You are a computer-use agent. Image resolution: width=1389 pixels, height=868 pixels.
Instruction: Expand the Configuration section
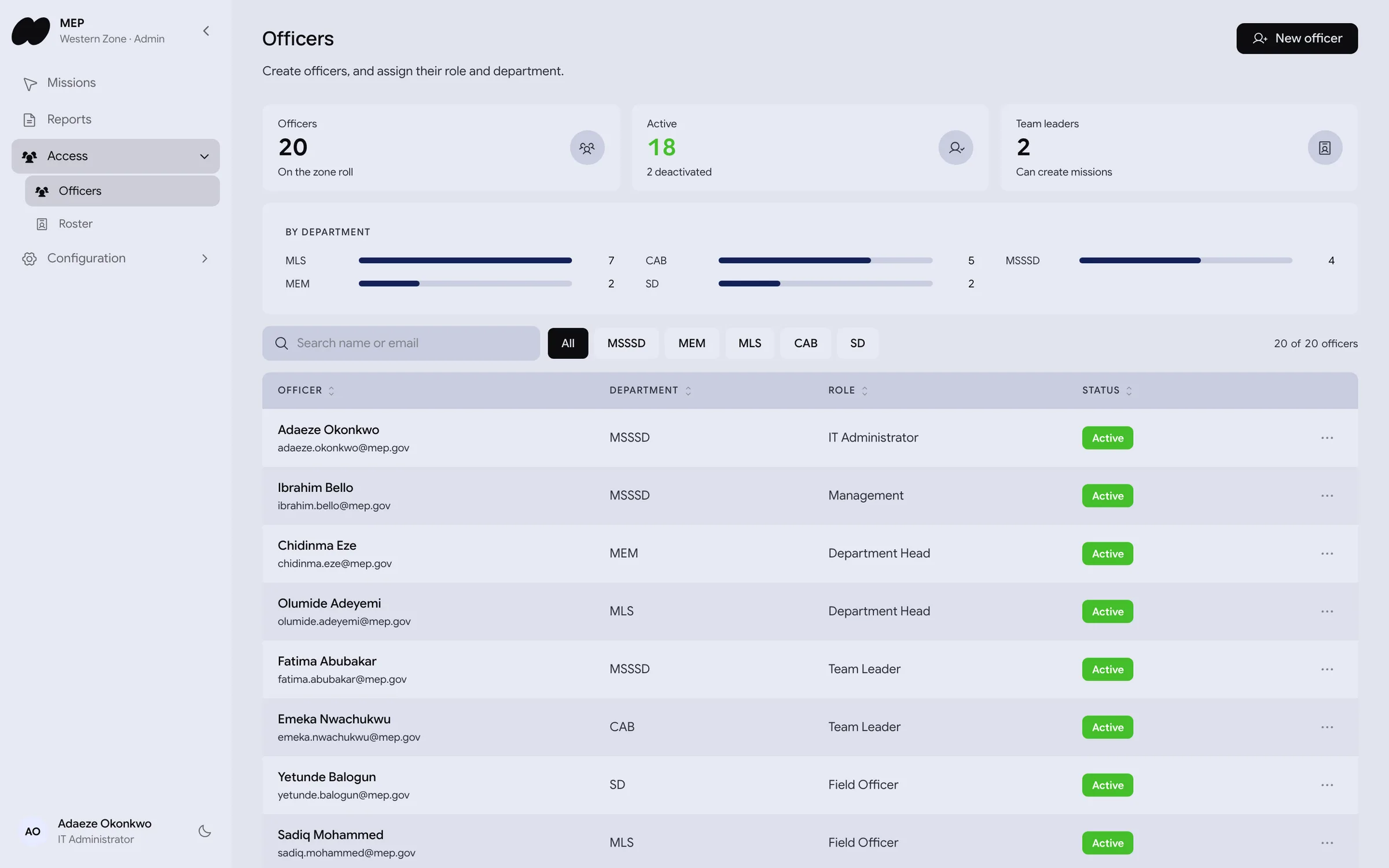click(116, 258)
